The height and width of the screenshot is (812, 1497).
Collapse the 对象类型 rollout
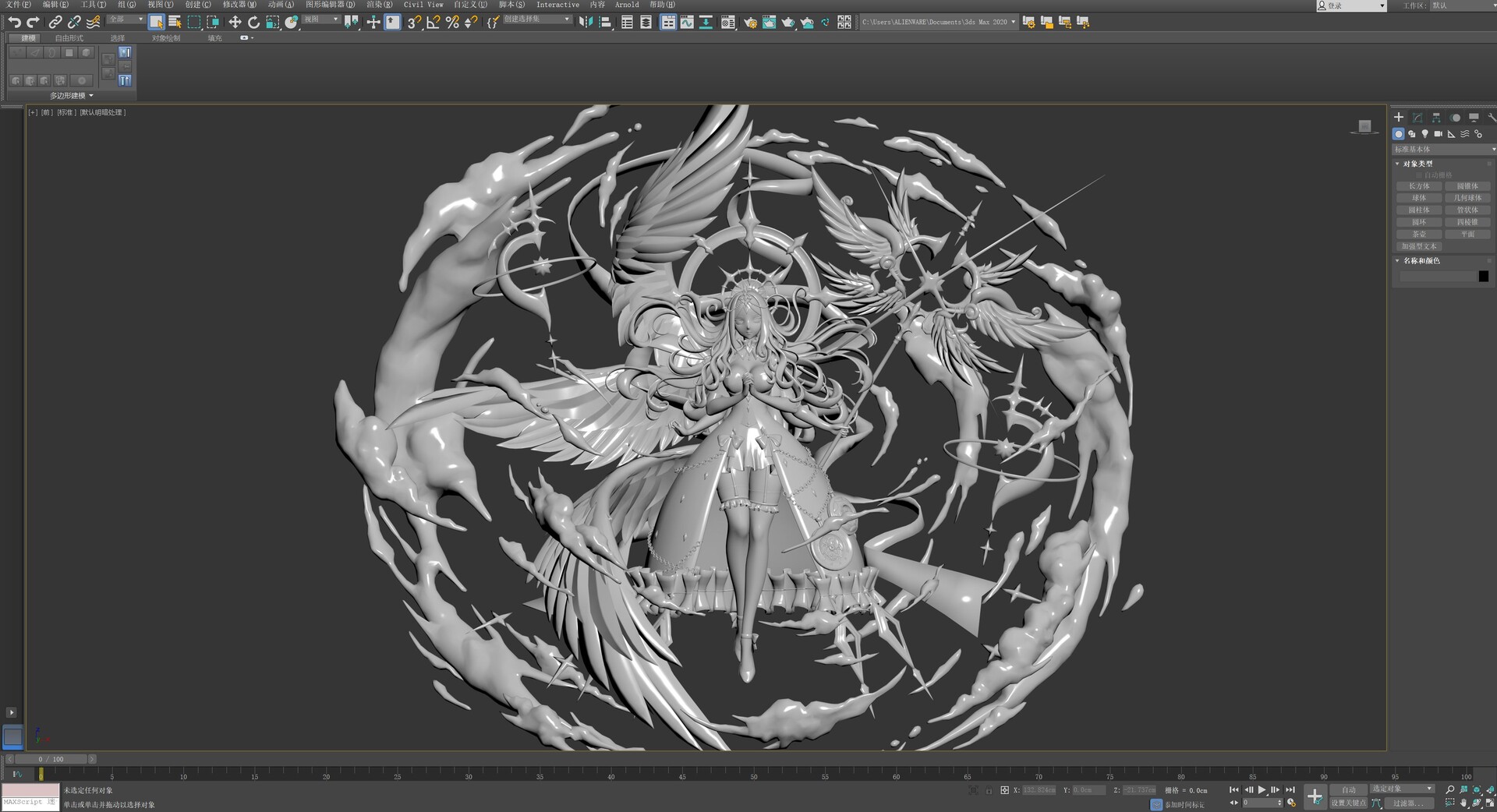click(1417, 164)
